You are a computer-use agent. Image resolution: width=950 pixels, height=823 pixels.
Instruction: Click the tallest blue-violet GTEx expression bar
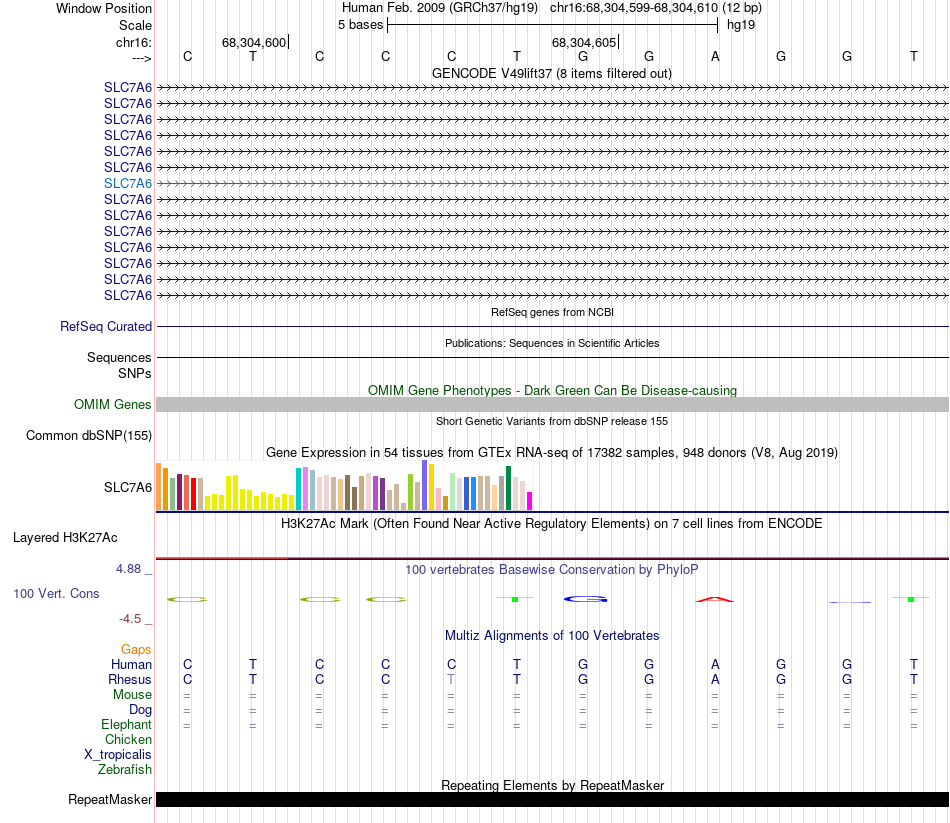425,485
